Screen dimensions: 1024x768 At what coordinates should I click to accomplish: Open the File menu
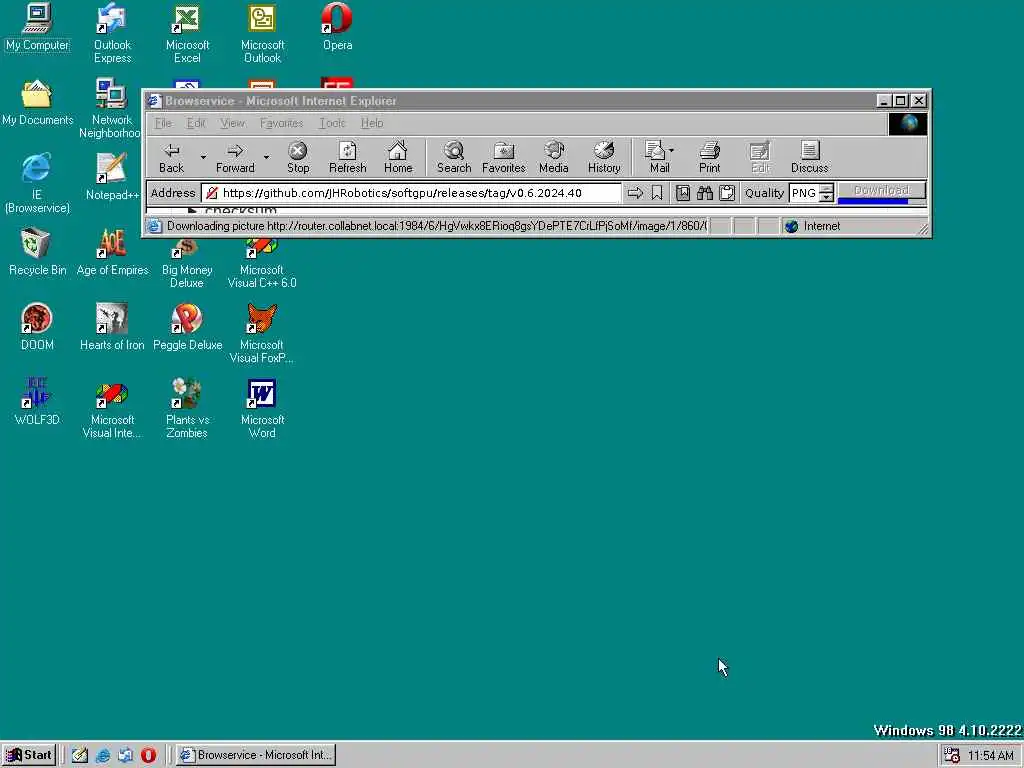pos(163,123)
